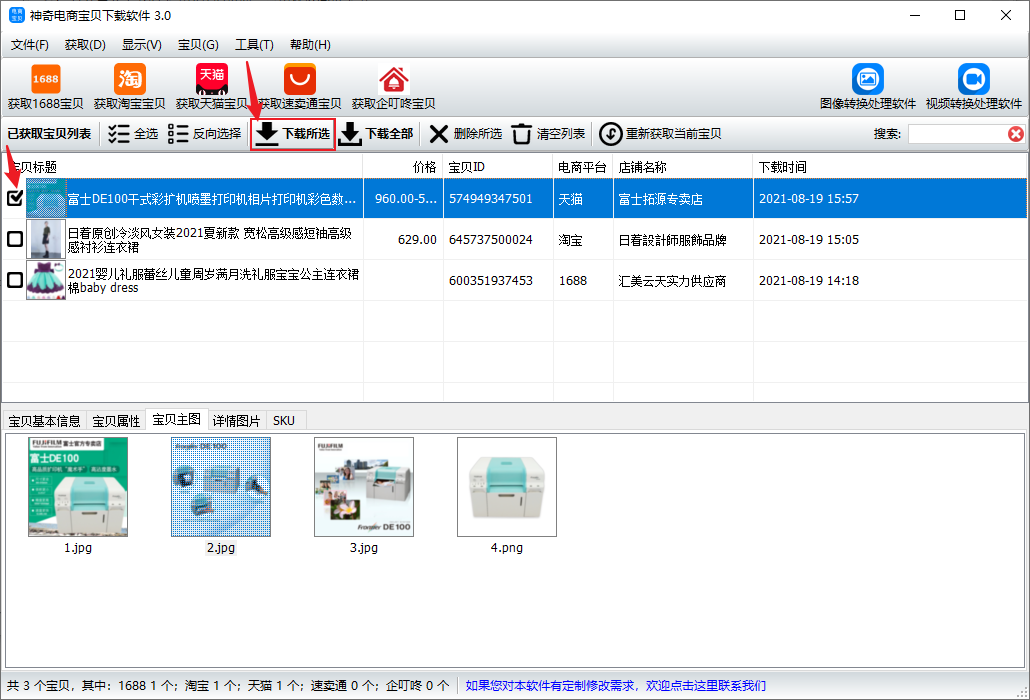
Task: Open the 获取(D) menu
Action: click(x=85, y=45)
